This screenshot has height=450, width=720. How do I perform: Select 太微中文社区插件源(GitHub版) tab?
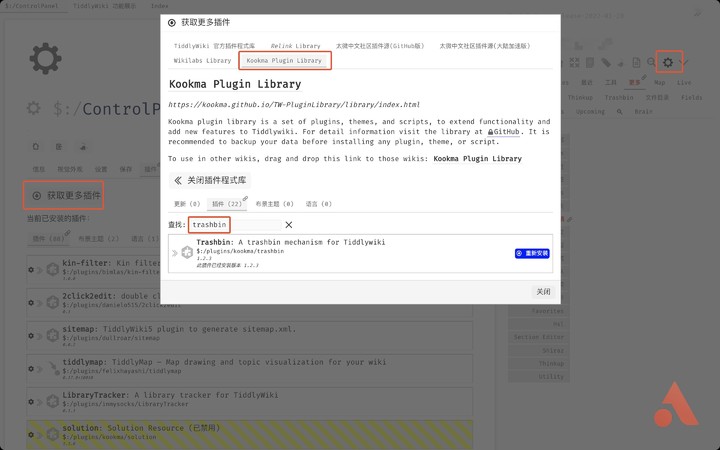(380, 46)
